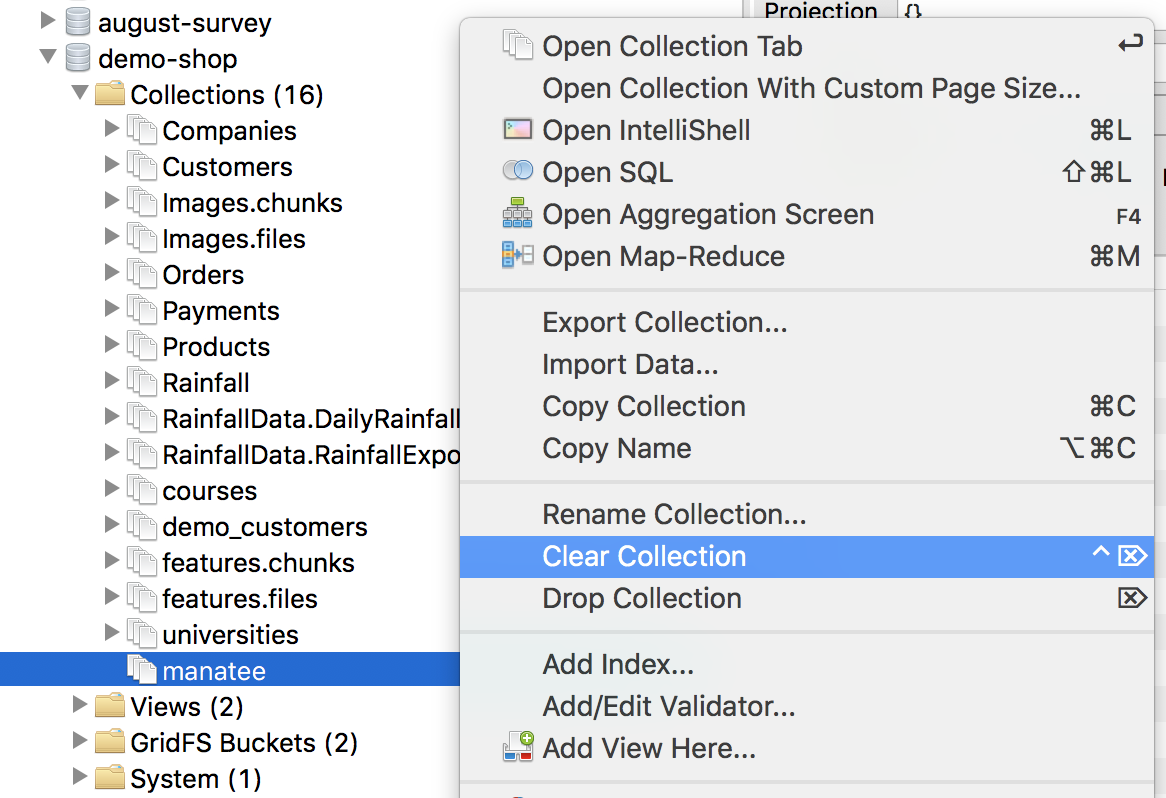
Task: Choose Import Data from the menu
Action: (x=630, y=364)
